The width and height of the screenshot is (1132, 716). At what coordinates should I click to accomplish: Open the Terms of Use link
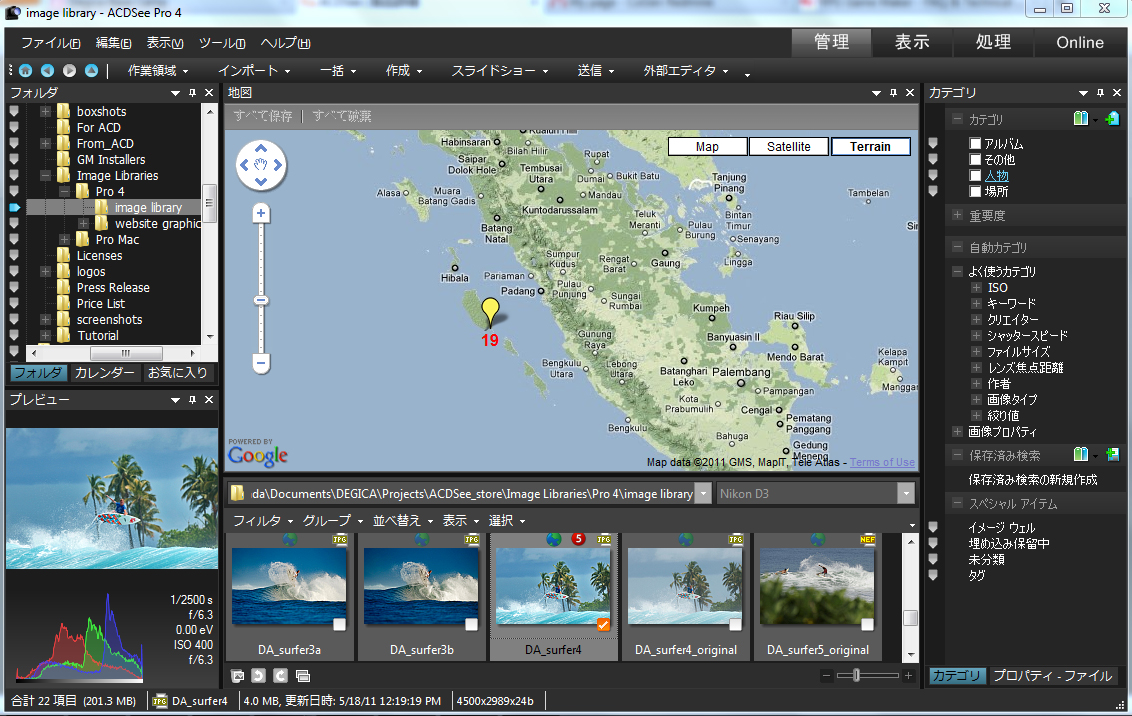[x=882, y=463]
